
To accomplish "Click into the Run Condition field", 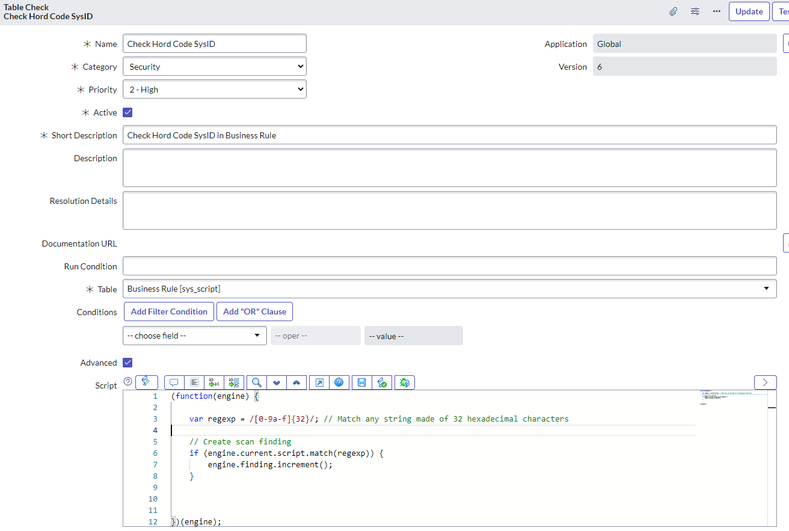I will [x=450, y=266].
